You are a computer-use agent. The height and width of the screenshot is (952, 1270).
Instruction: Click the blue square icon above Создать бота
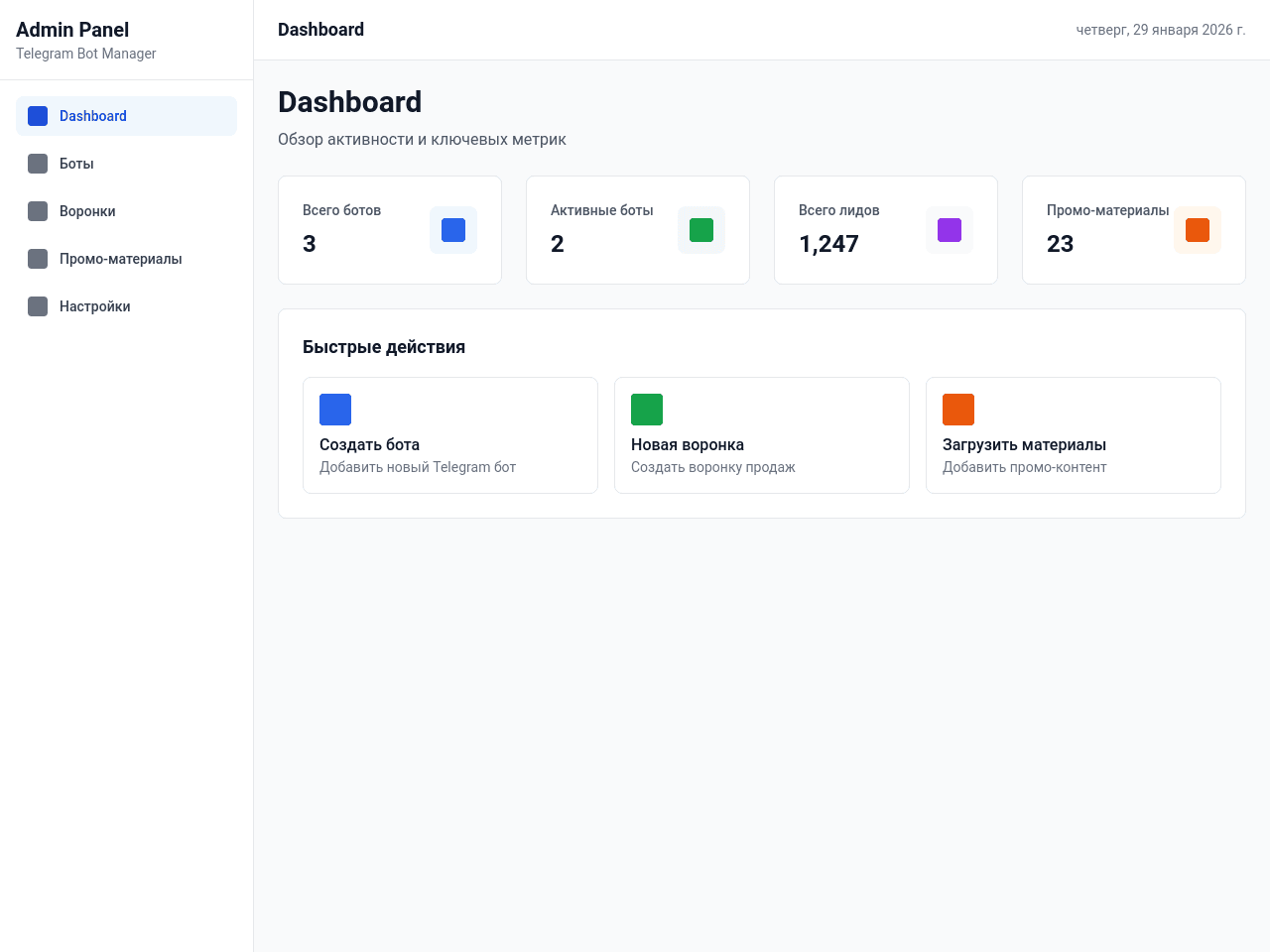point(335,410)
